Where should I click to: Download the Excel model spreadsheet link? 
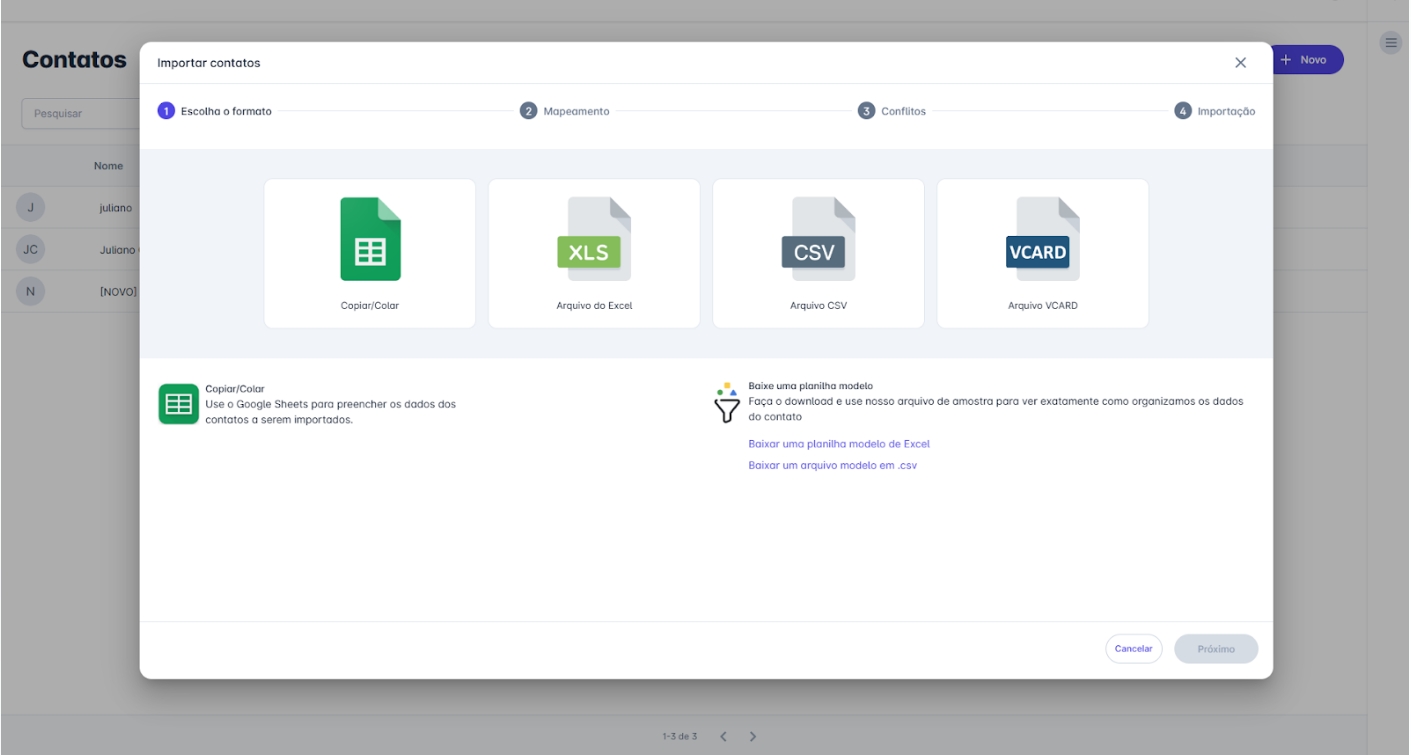tap(839, 444)
